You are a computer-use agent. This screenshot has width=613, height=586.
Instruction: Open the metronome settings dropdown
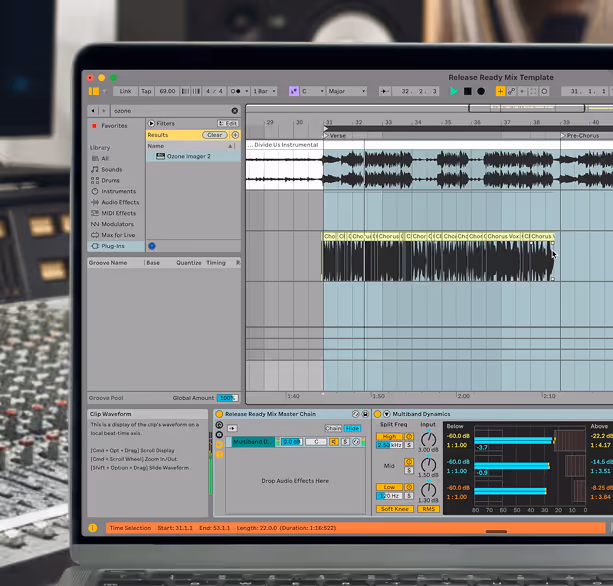pos(247,91)
